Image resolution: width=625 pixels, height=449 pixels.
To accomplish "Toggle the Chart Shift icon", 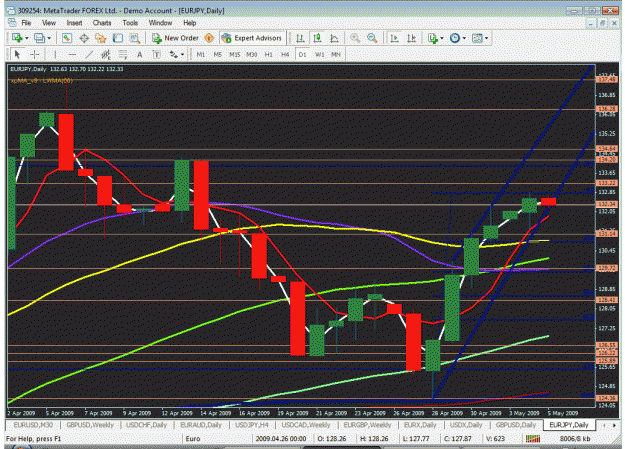I will pyautogui.click(x=411, y=38).
